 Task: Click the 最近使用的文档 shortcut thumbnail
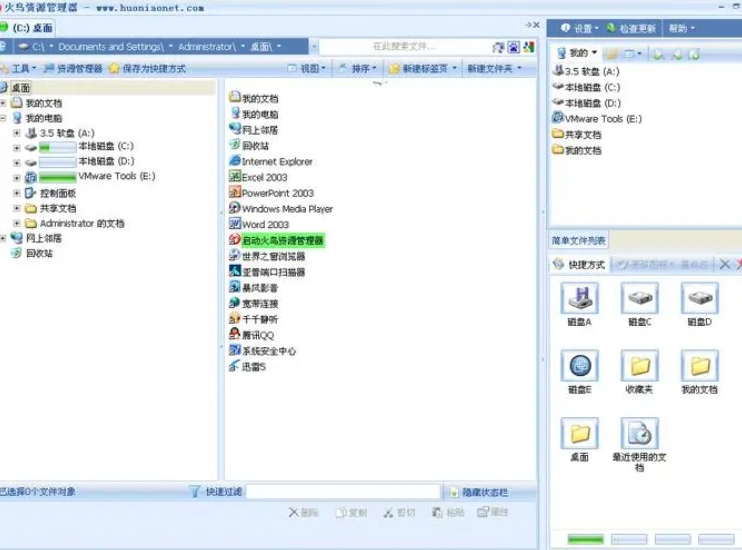(x=640, y=433)
